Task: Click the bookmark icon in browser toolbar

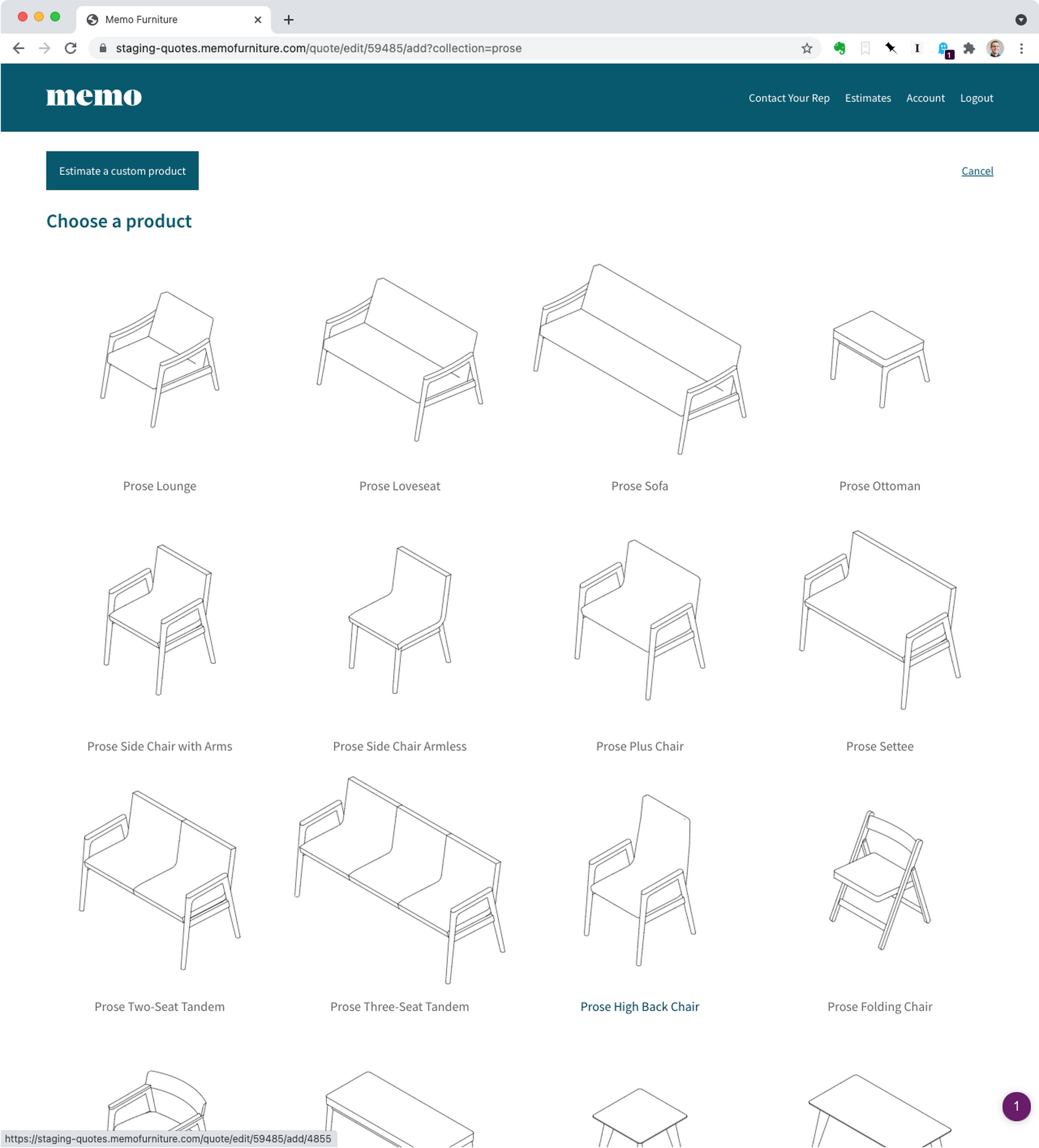Action: tap(808, 48)
